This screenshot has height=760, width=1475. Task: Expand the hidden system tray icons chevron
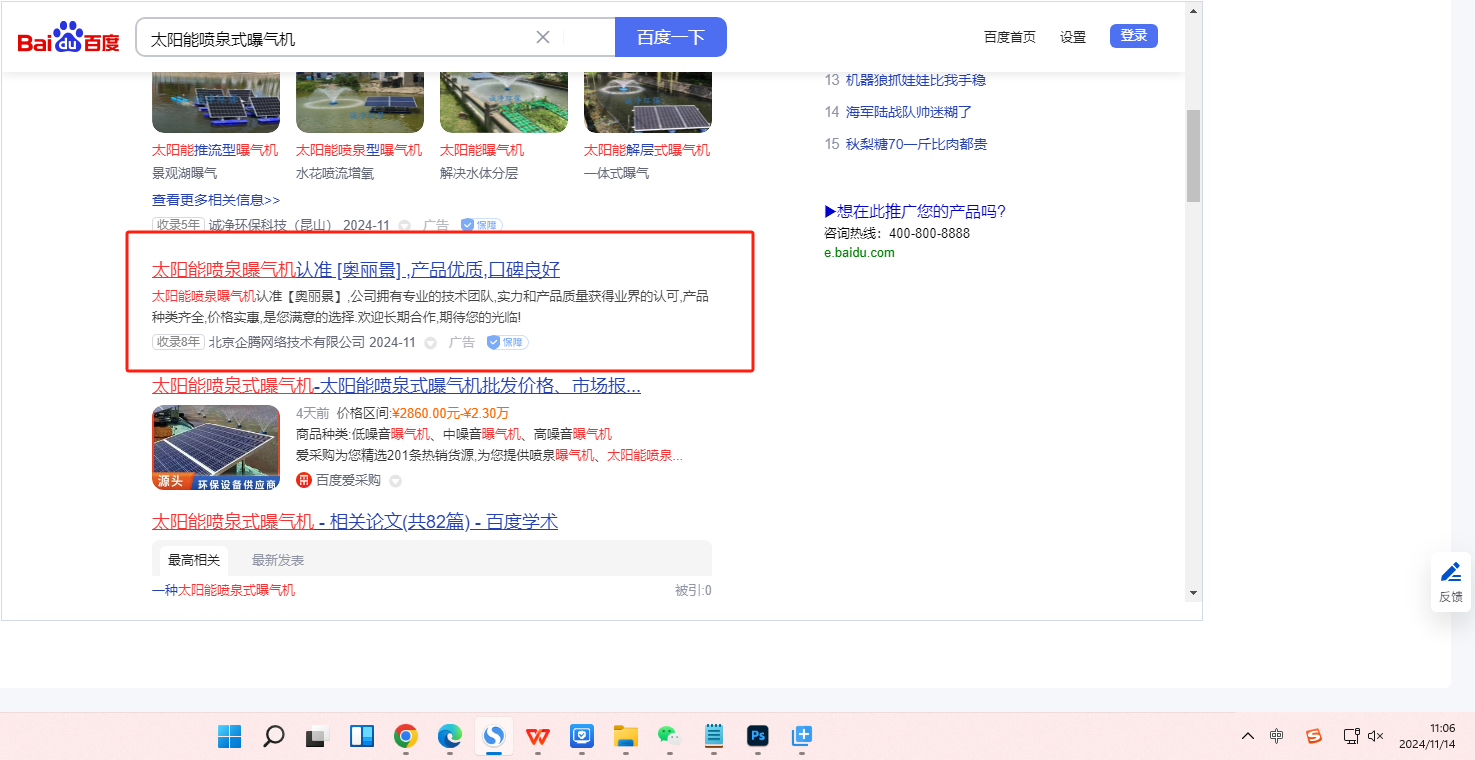coord(1247,736)
